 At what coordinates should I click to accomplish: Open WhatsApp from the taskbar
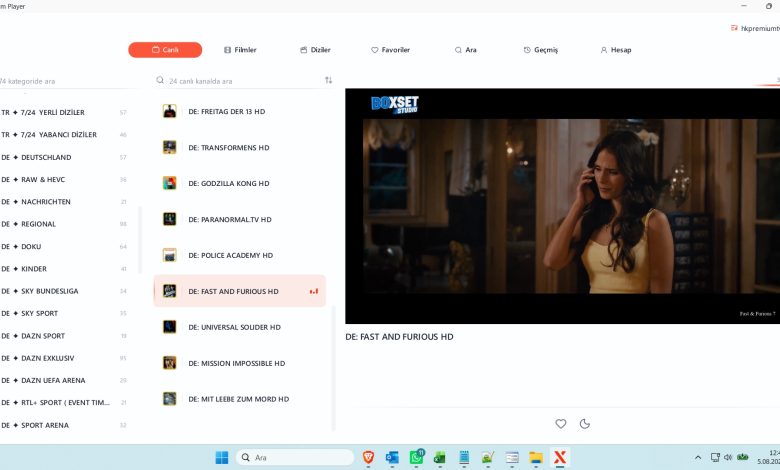416,457
